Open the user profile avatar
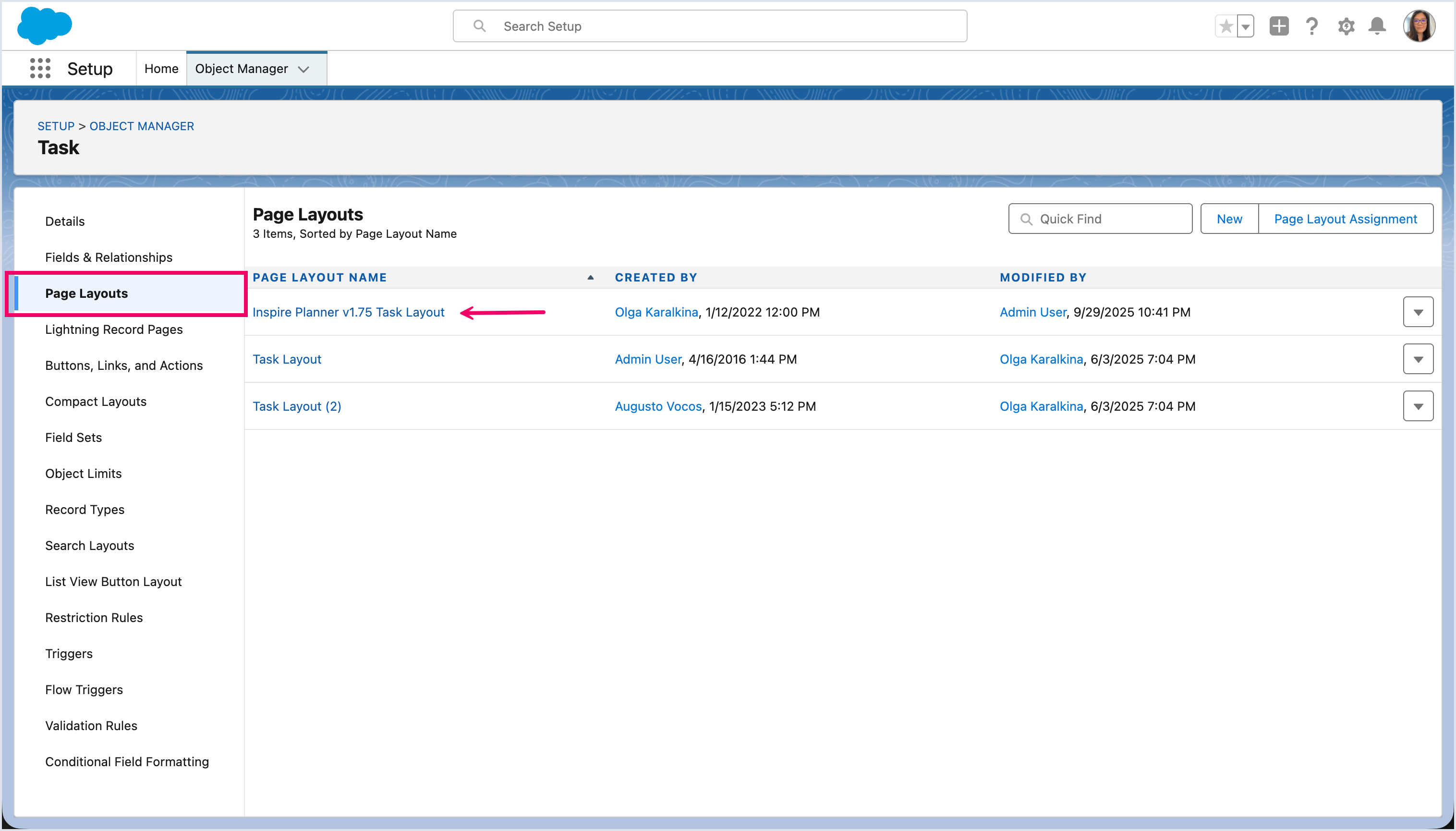The image size is (1456, 831). (x=1419, y=26)
